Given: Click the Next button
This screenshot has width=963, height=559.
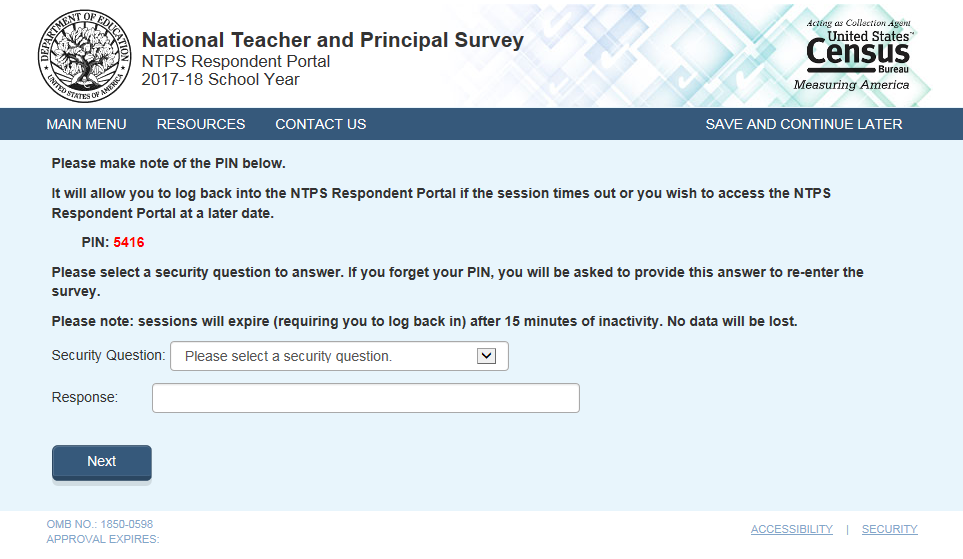Looking at the screenshot, I should tap(101, 462).
